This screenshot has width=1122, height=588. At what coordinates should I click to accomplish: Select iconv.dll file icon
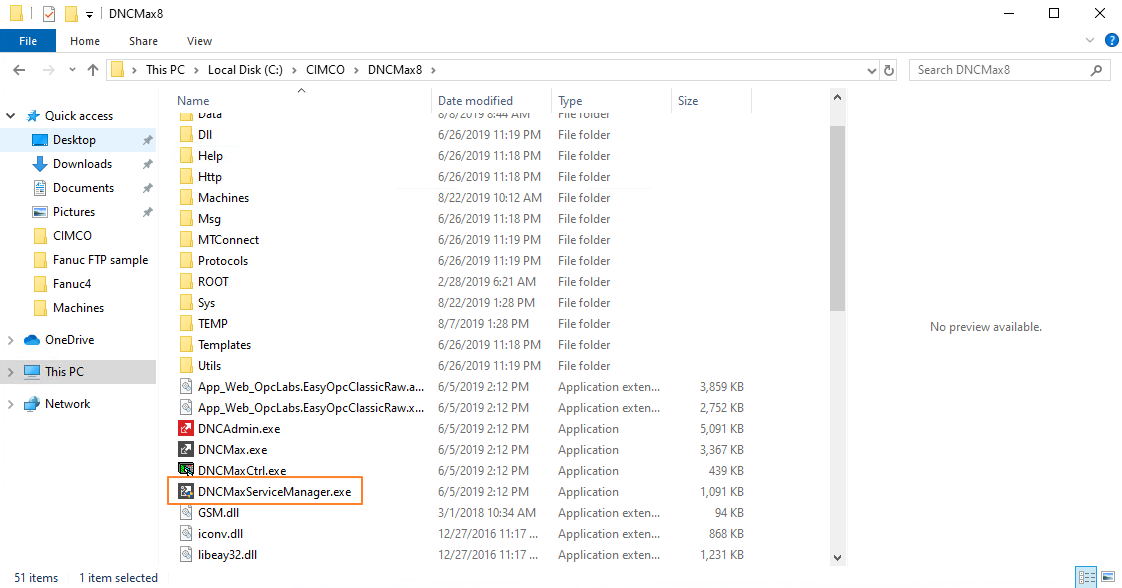(186, 534)
